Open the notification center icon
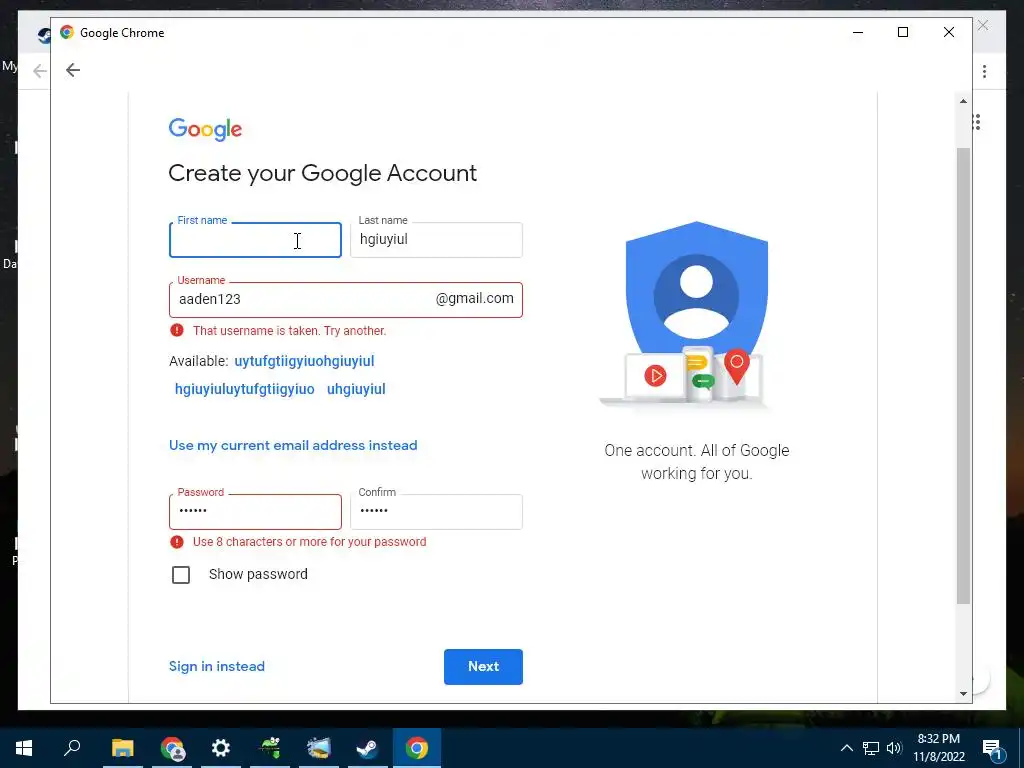1024x768 pixels. pyautogui.click(x=992, y=748)
